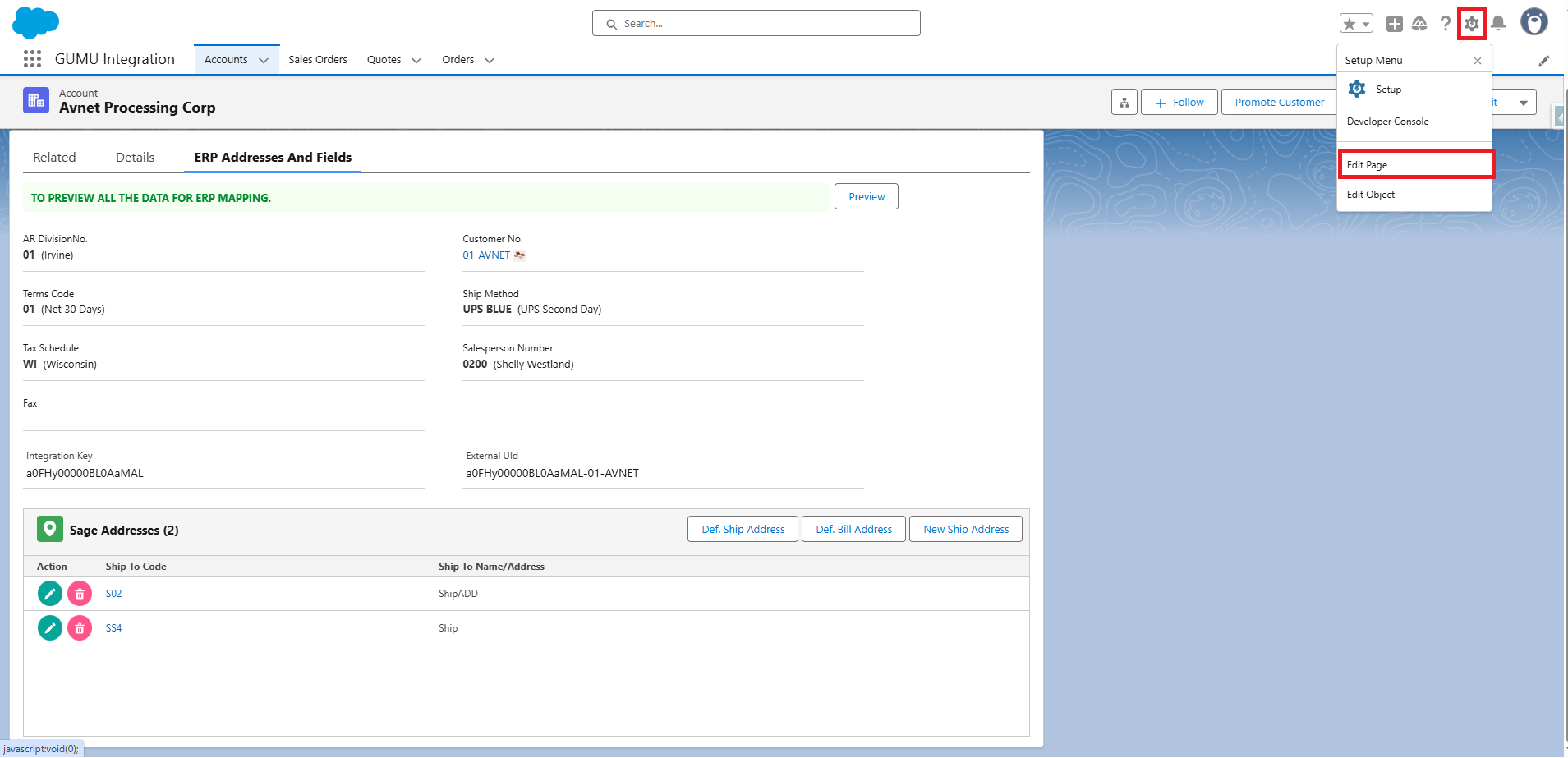Expand the Quotes tab chevron
Image resolution: width=1568 pixels, height=758 pixels.
click(x=416, y=60)
